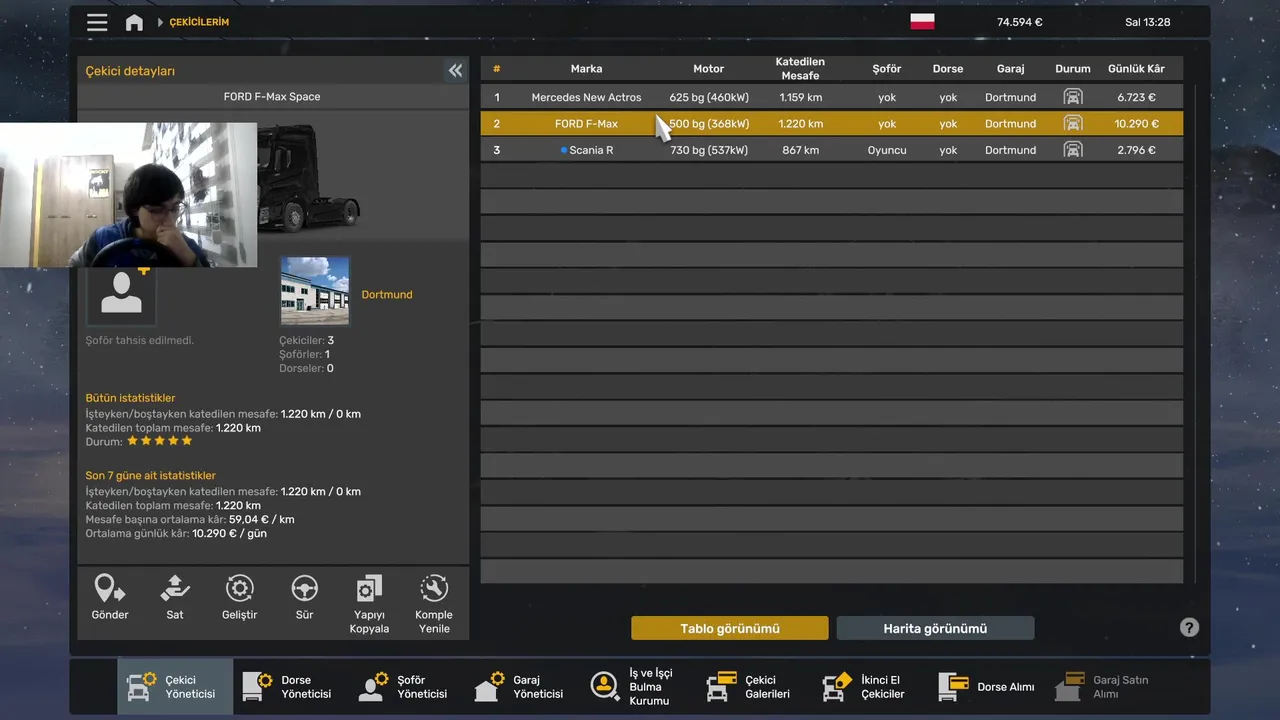Image resolution: width=1280 pixels, height=720 pixels.
Task: Select the FORD F-Max row
Action: coord(831,124)
